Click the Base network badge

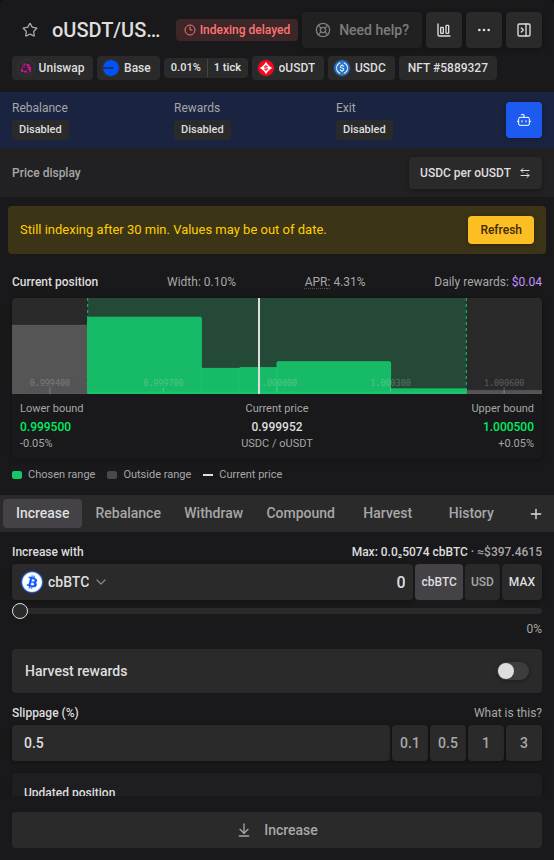128,68
